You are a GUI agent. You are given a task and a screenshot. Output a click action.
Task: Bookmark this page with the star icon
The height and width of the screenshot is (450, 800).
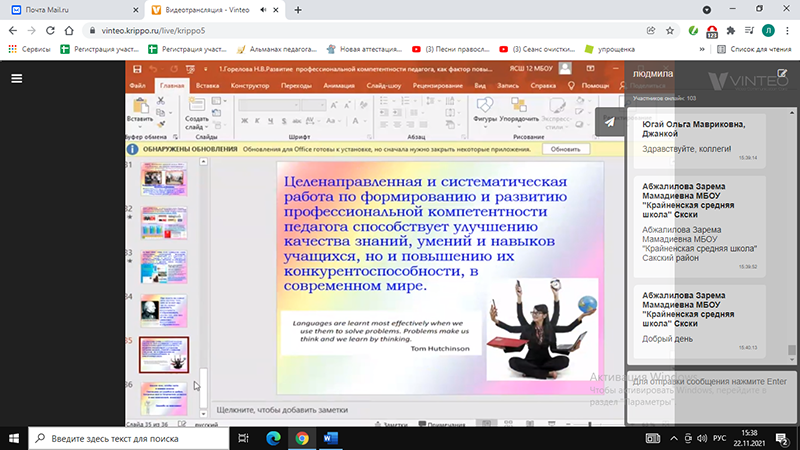pos(670,31)
